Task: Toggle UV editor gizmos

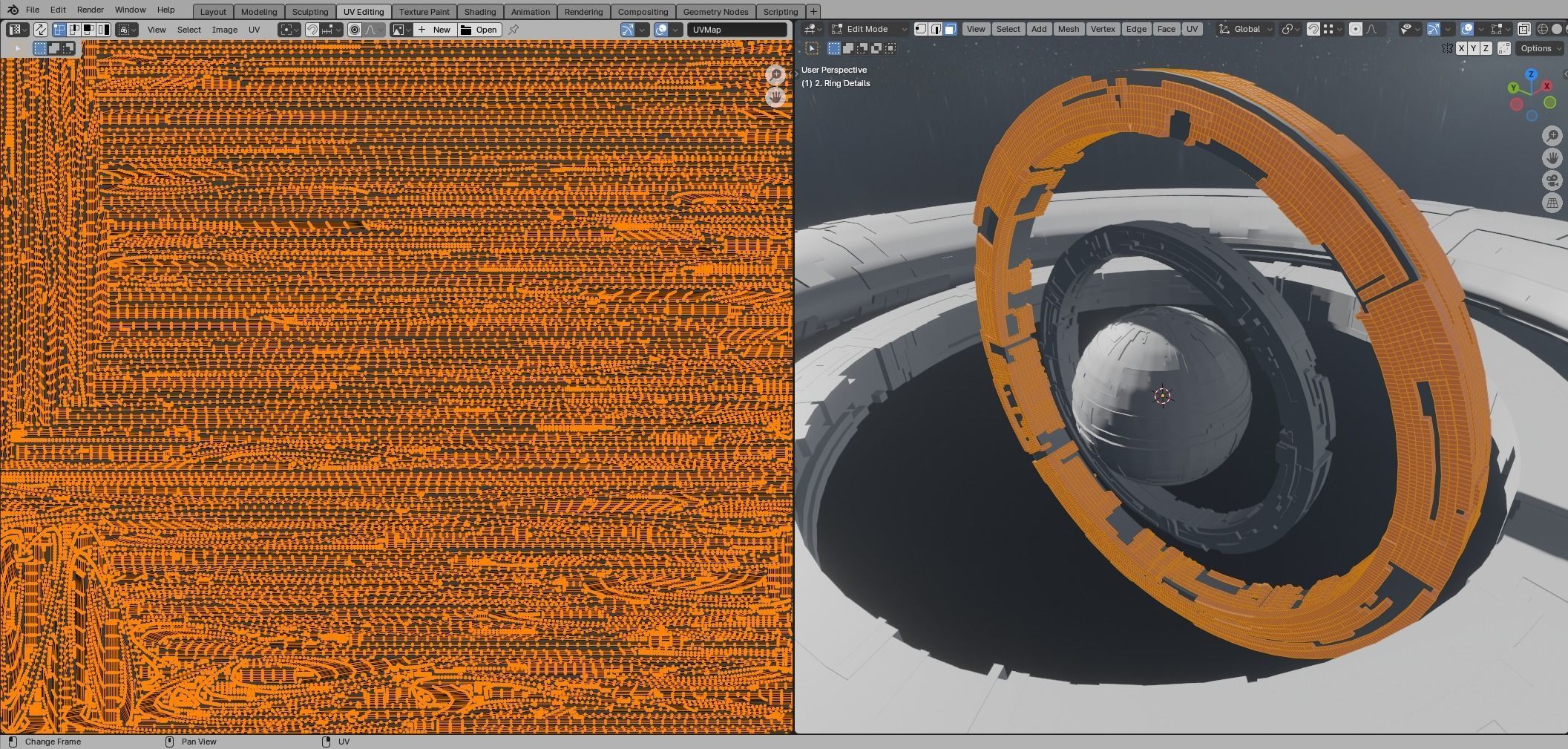Action: tap(627, 30)
